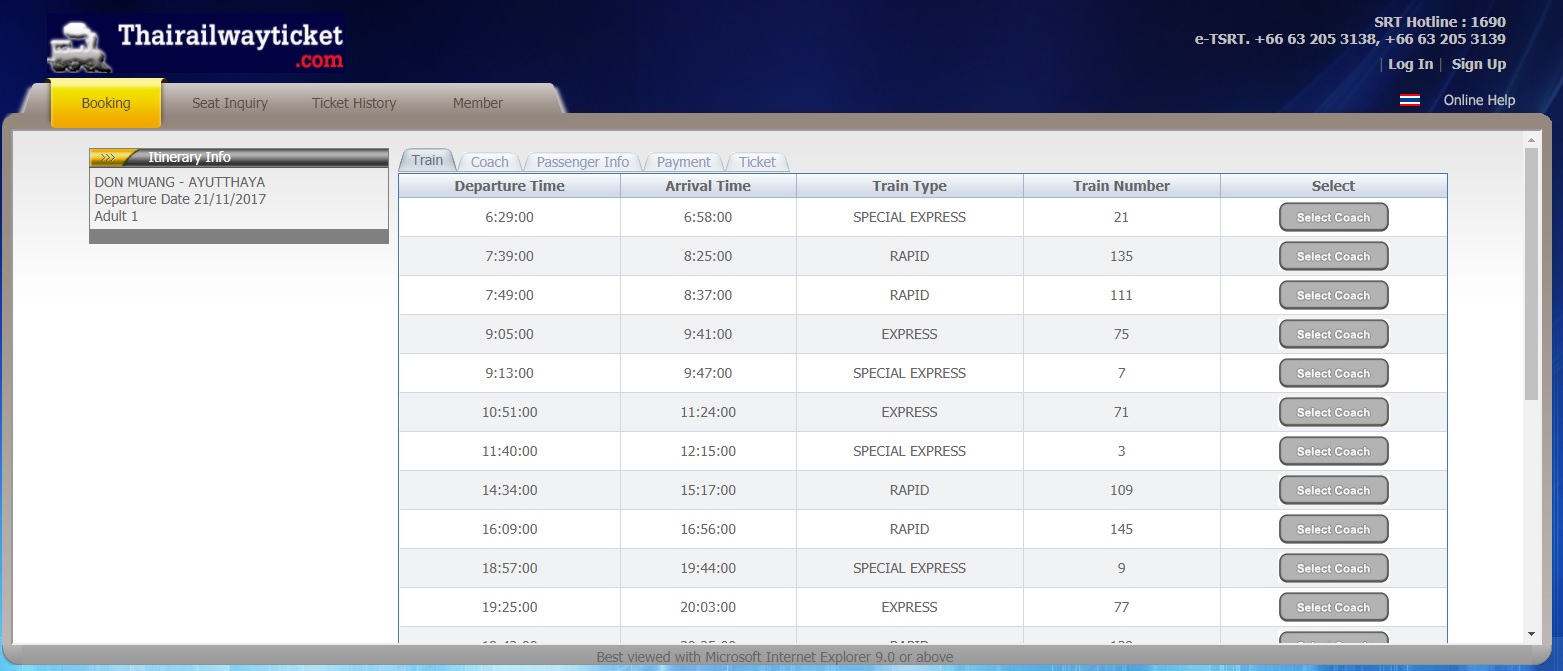Select Coach for train number 111
The image size is (1563, 671).
[x=1333, y=295]
